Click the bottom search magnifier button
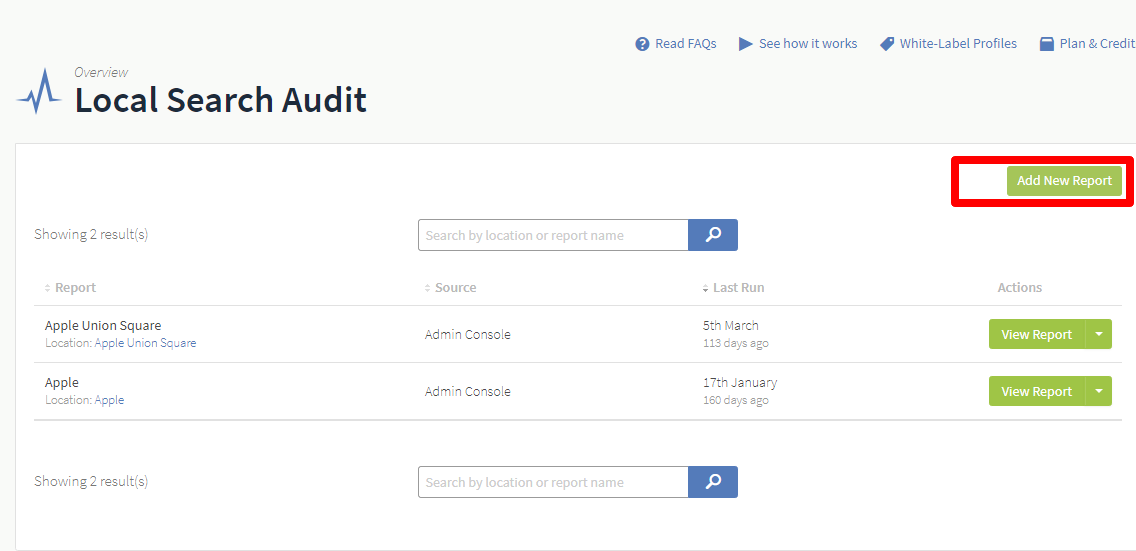The image size is (1136, 551). click(x=713, y=482)
